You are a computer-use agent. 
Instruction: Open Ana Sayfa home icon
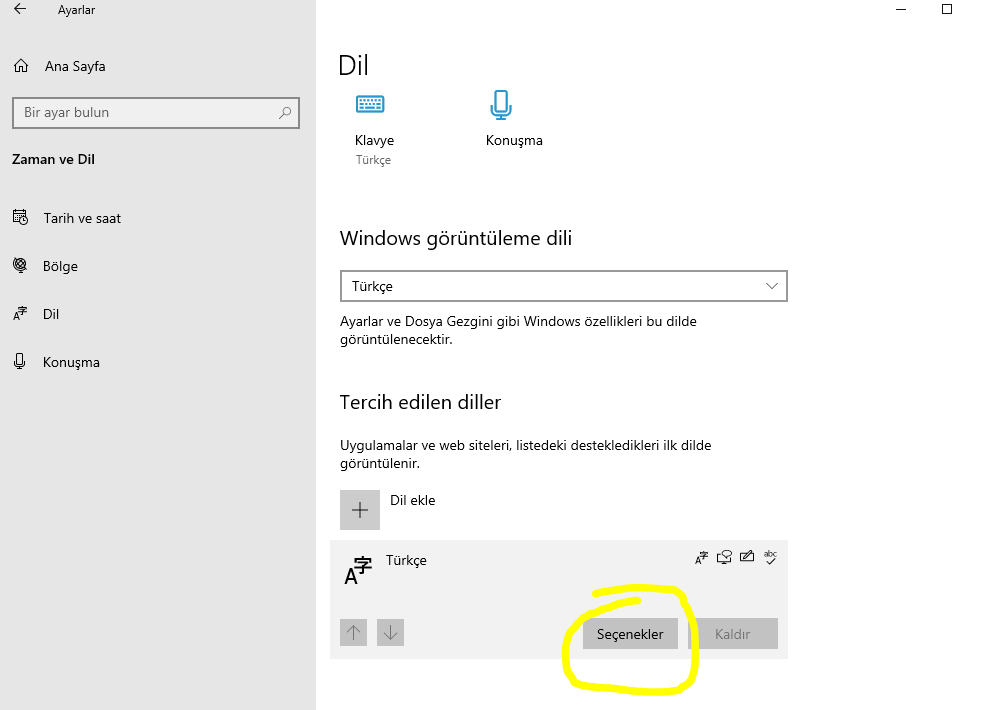(x=21, y=66)
